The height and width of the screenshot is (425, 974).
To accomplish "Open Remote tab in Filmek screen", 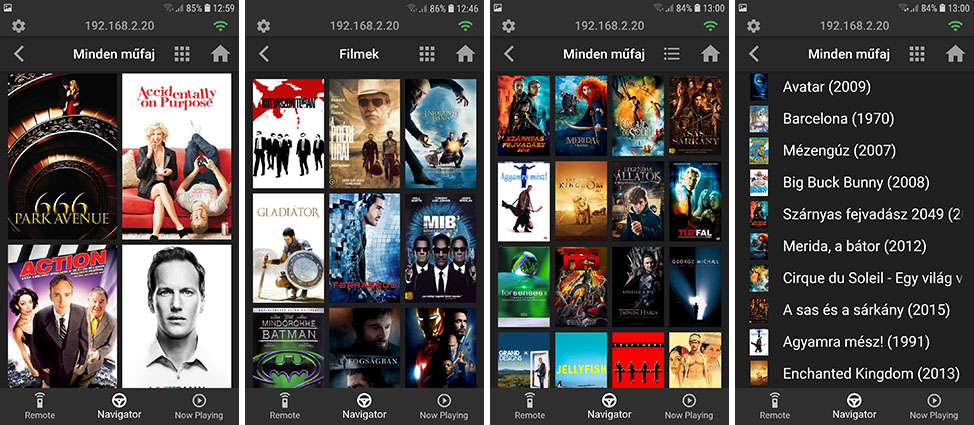I will (x=284, y=406).
